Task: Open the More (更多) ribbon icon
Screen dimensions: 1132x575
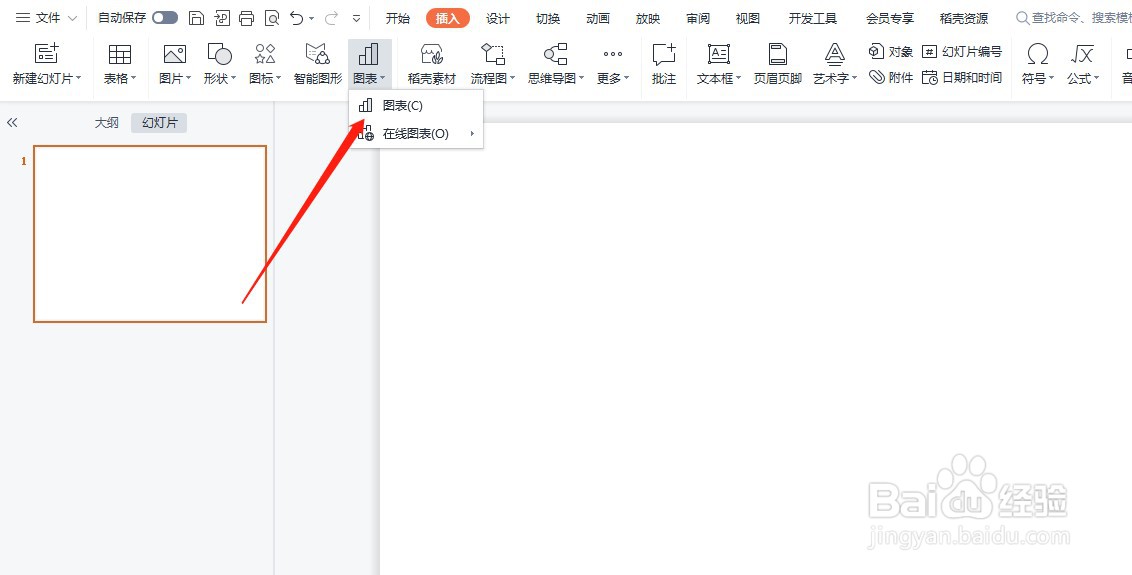Action: pos(613,54)
